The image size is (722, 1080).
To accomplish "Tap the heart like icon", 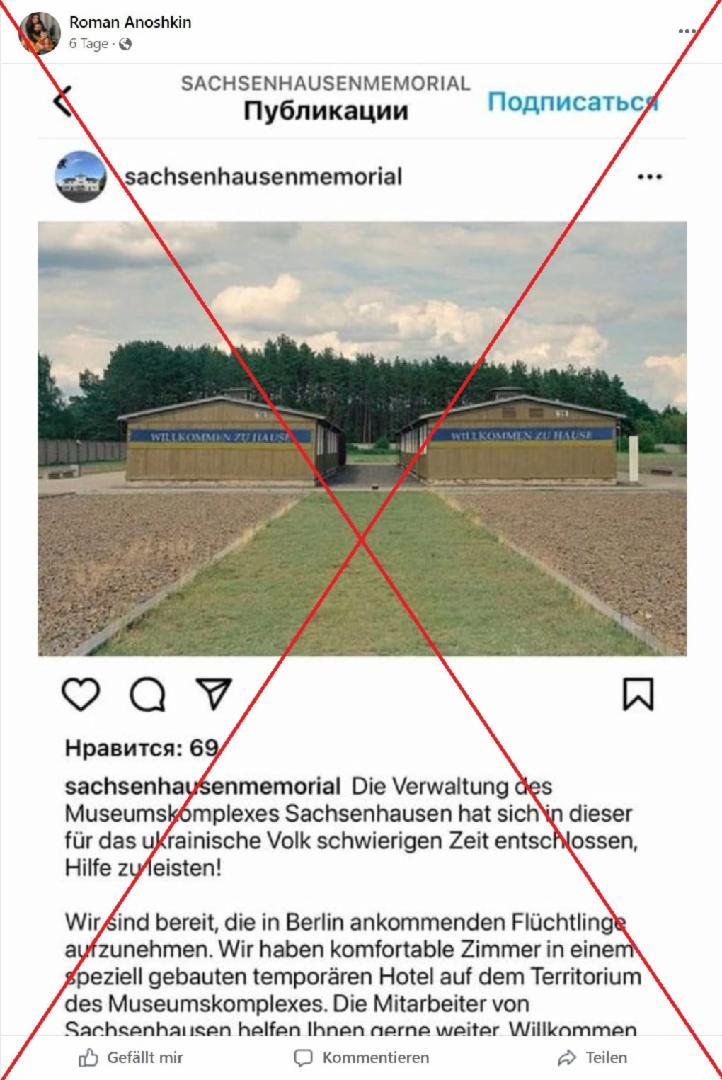I will pyautogui.click(x=81, y=694).
